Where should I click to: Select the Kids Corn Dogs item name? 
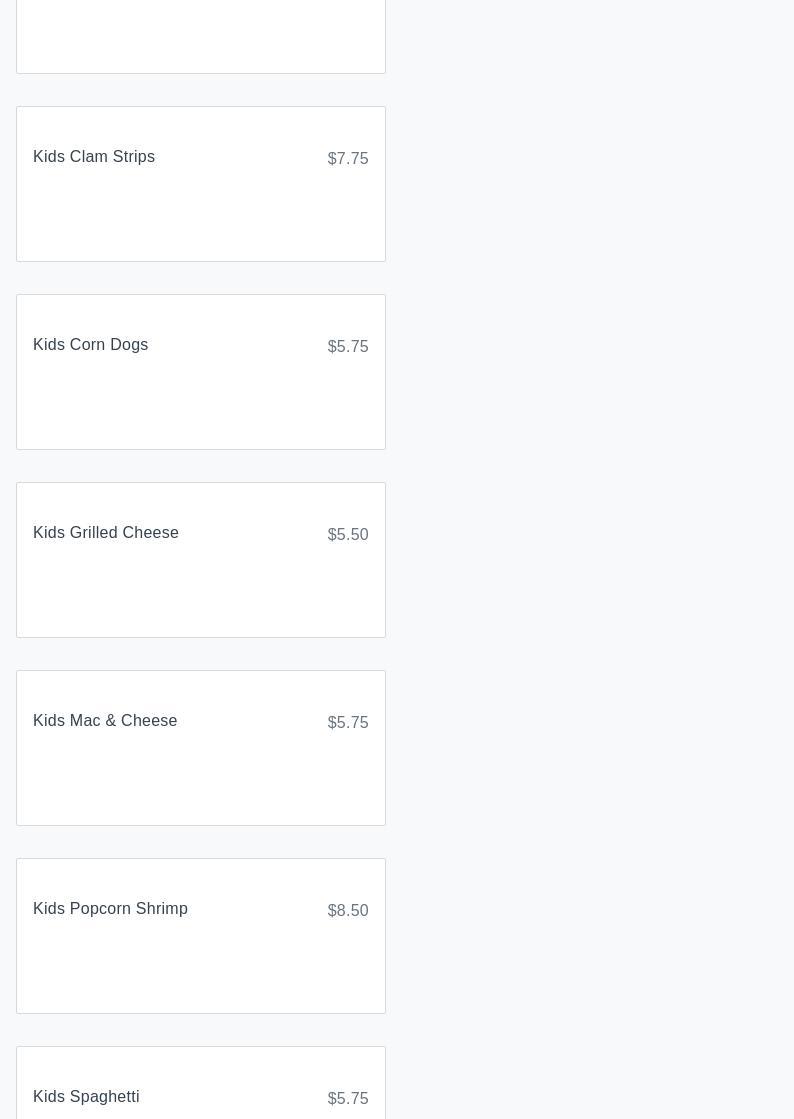(91, 345)
